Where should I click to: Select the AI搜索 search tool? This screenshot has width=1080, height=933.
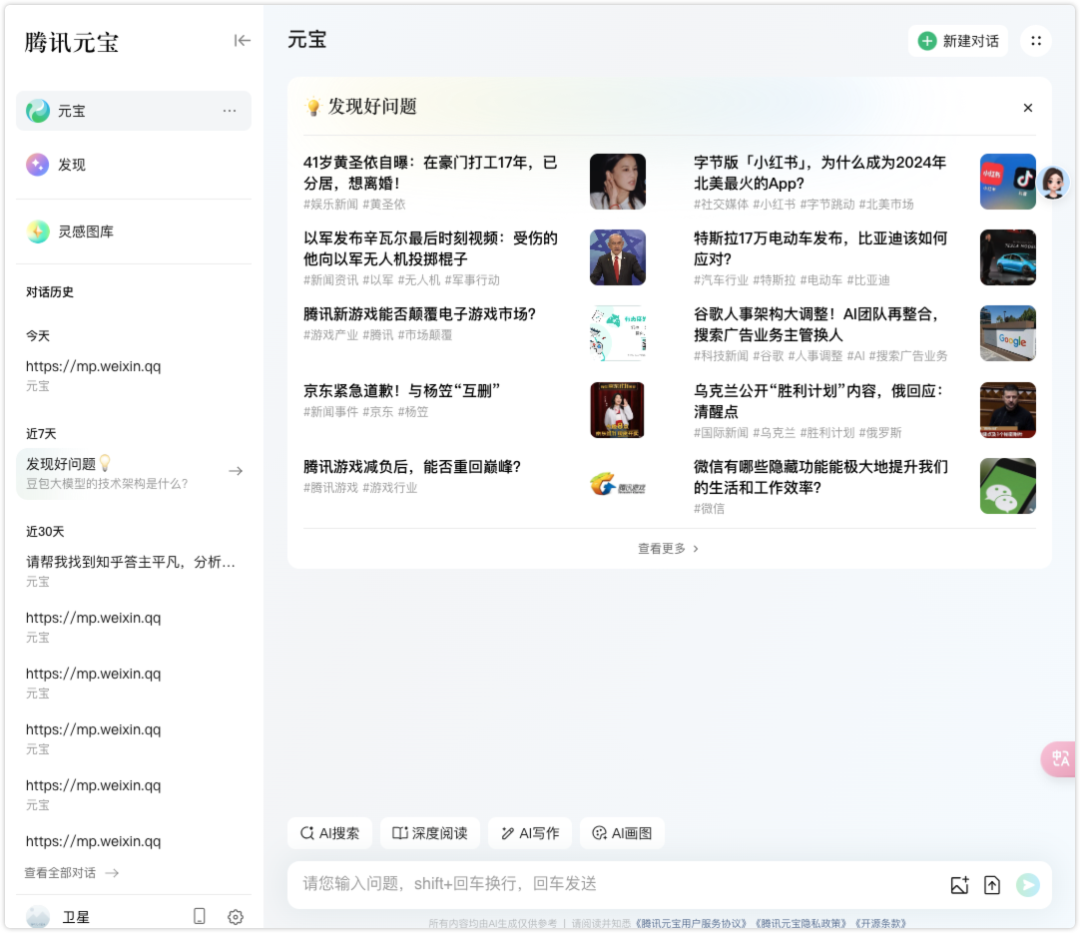point(329,832)
